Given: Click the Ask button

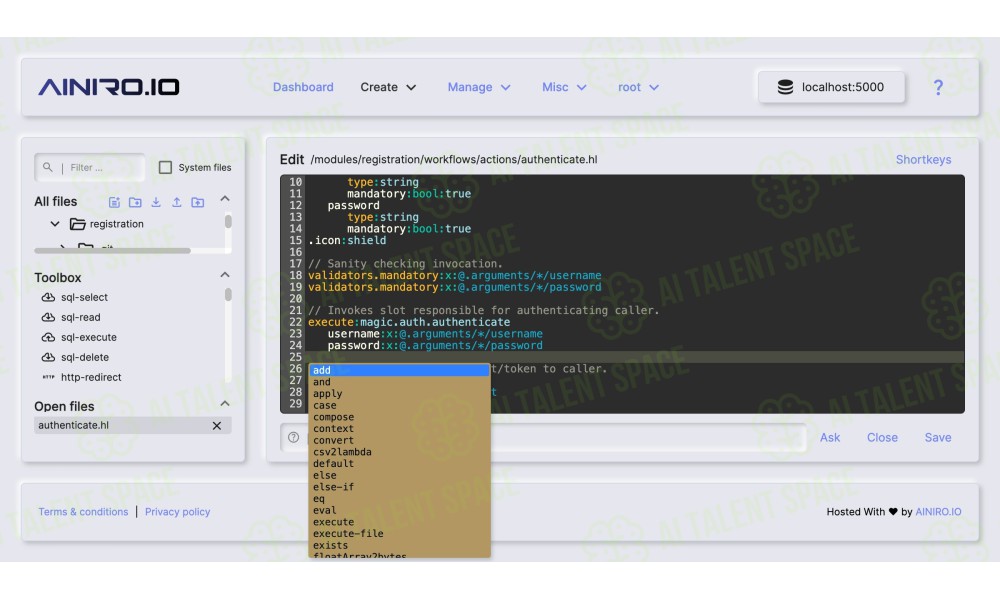Looking at the screenshot, I should (x=830, y=437).
